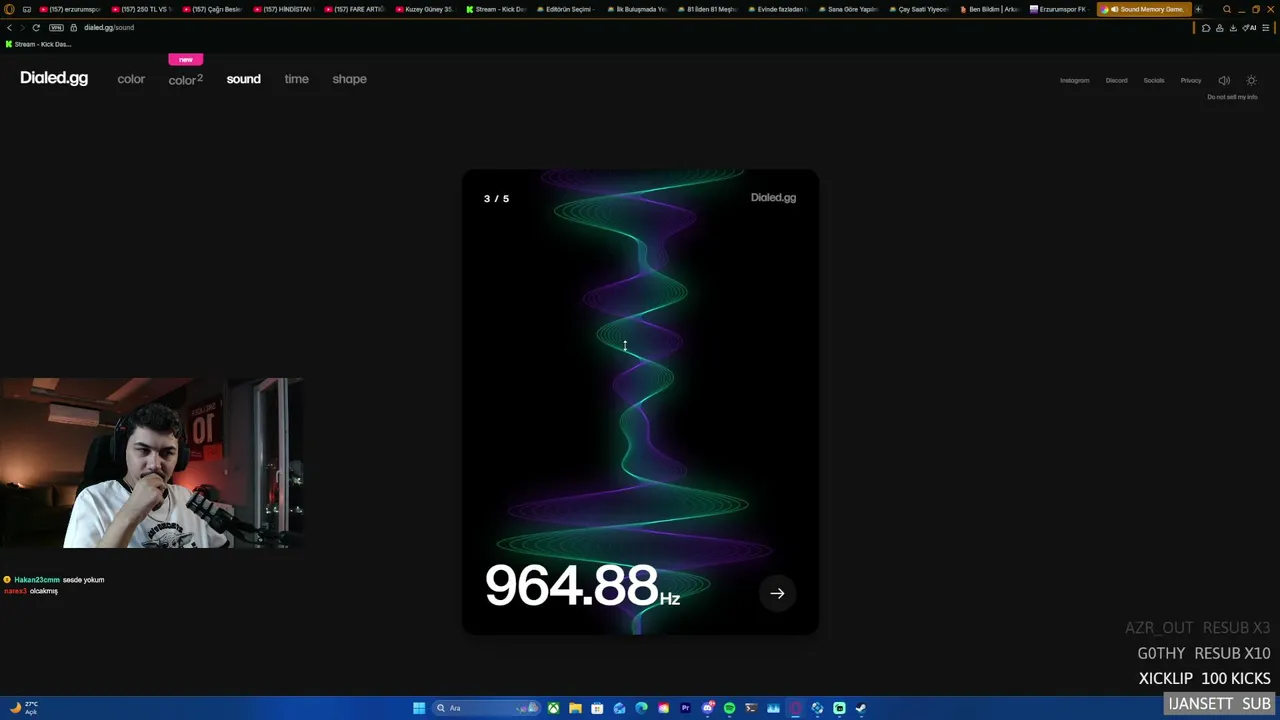This screenshot has height=720, width=1280.
Task: Open Xbox from the taskbar
Action: coord(553,708)
